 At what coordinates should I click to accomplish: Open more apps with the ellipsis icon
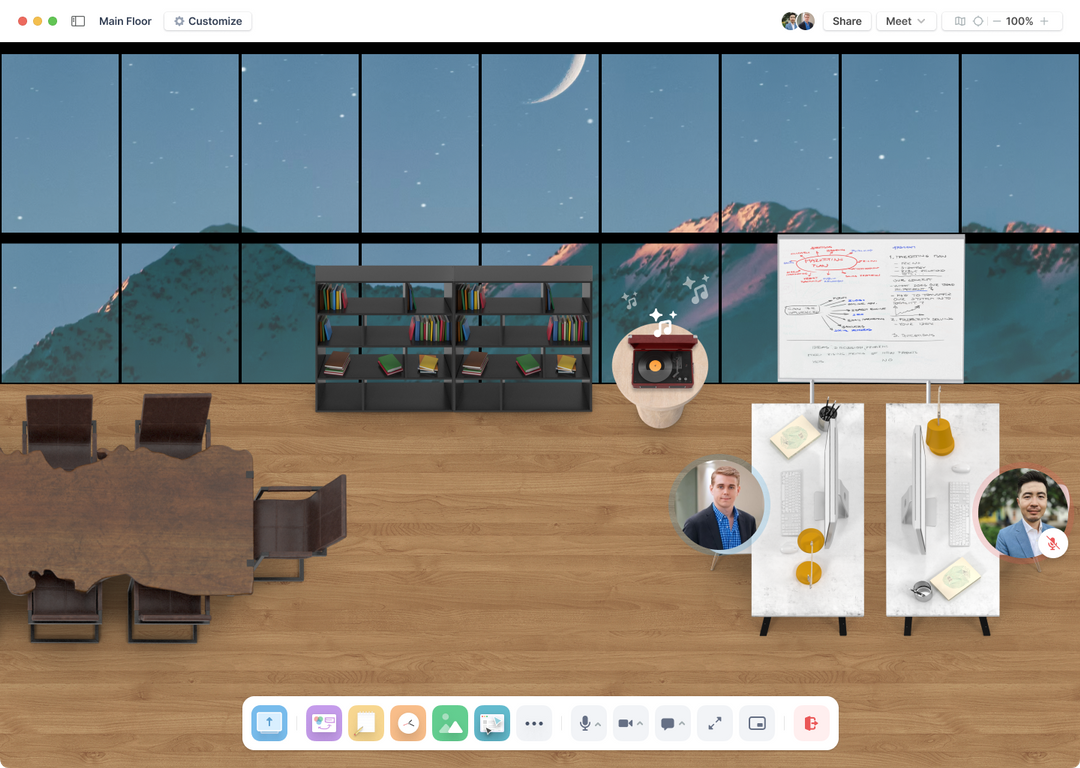[534, 723]
